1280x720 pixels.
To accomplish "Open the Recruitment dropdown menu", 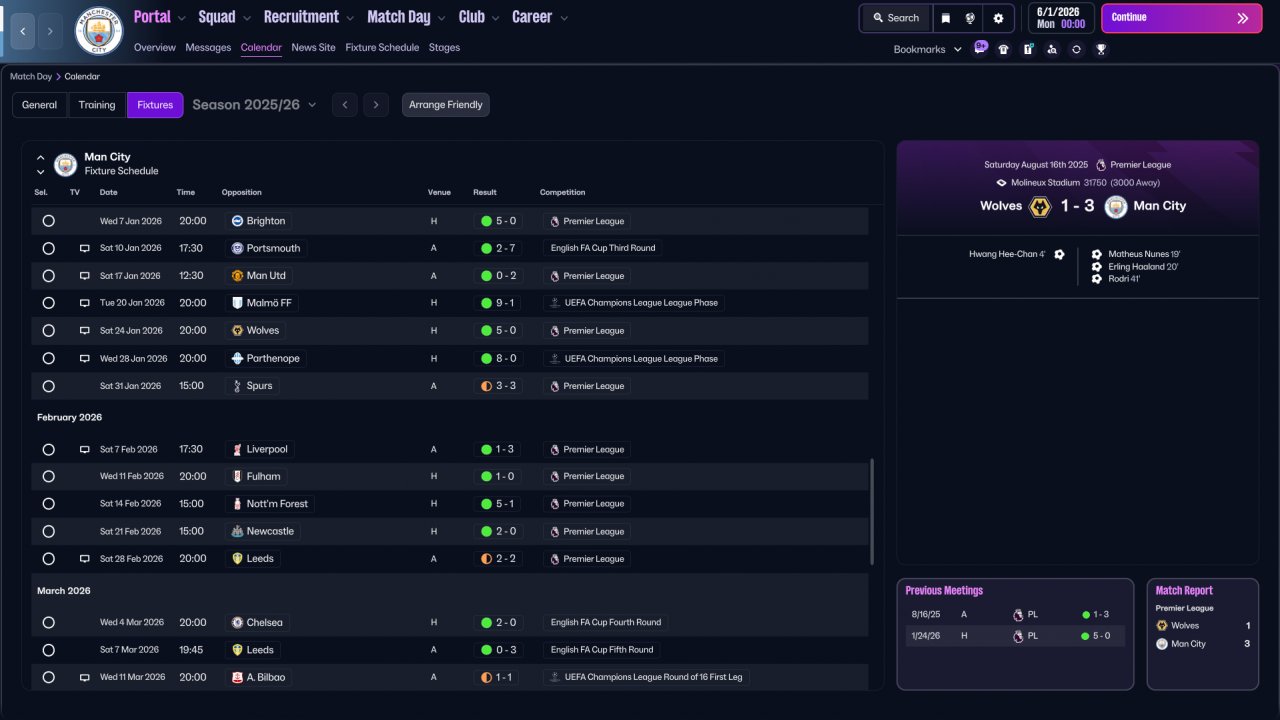I will point(309,17).
